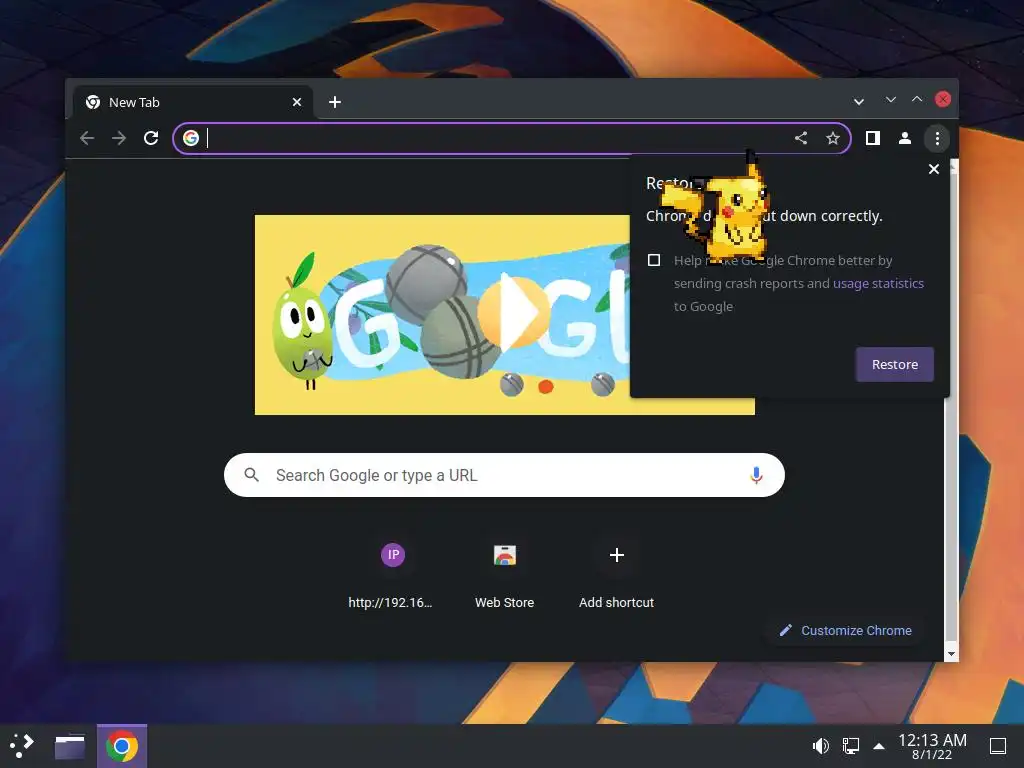Click the show desktop icon
Image resolution: width=1024 pixels, height=768 pixels.
(x=998, y=746)
